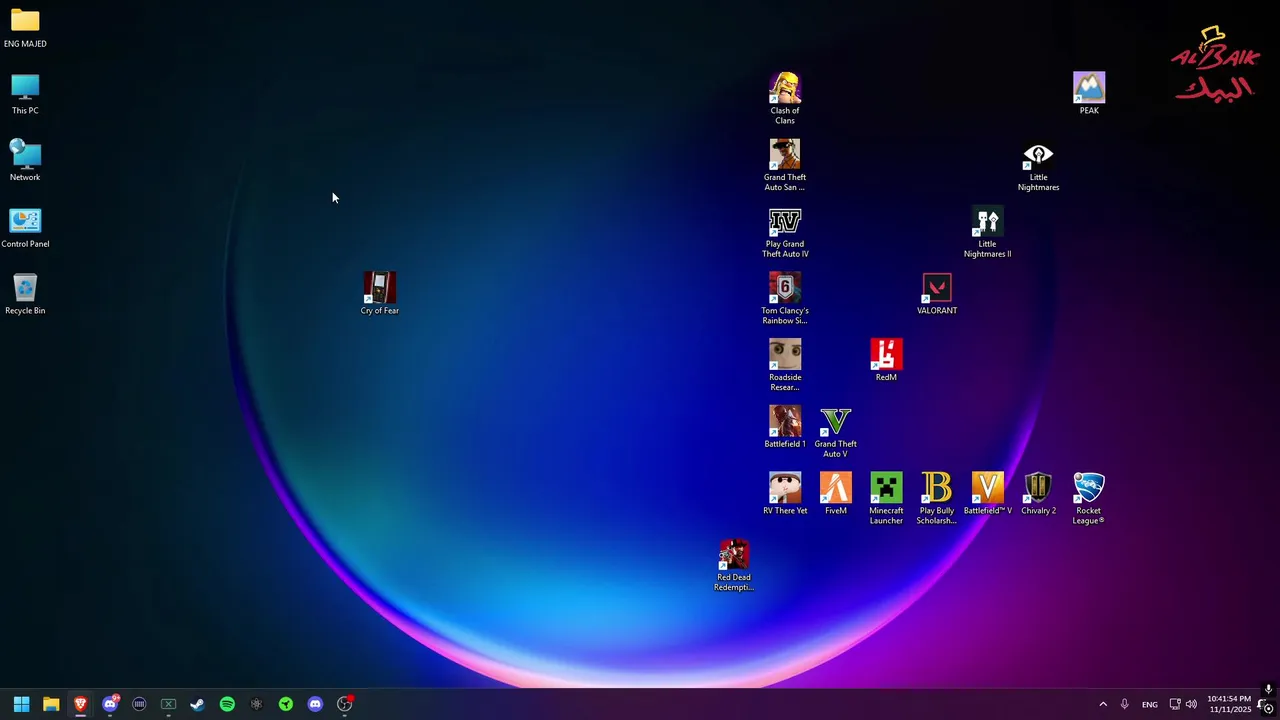Select the Control Panel desktop icon

[25, 228]
